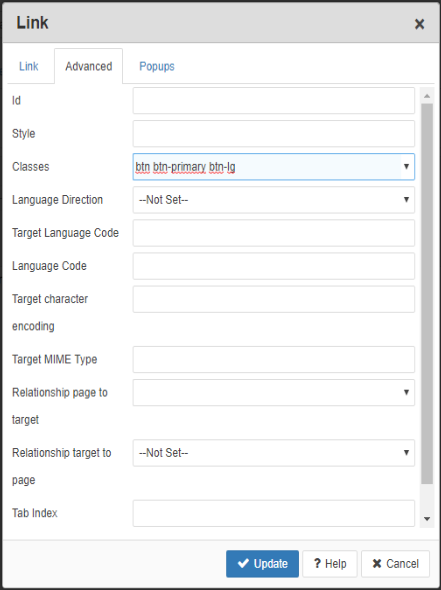This screenshot has width=441, height=590.
Task: Focus the Target character encoding field
Action: tap(274, 299)
